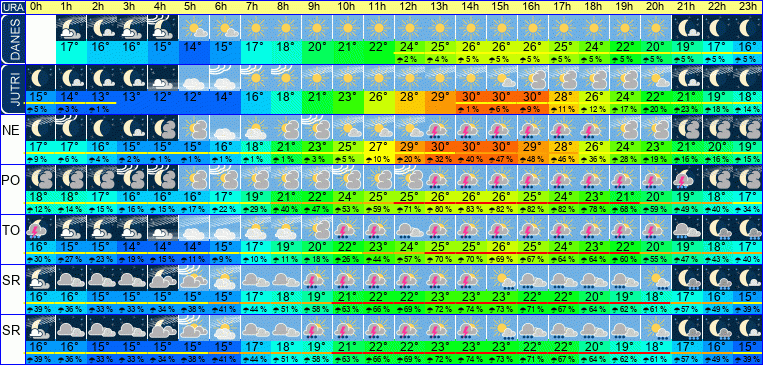Click the JUTRI 0h clear moon icon

(41, 77)
